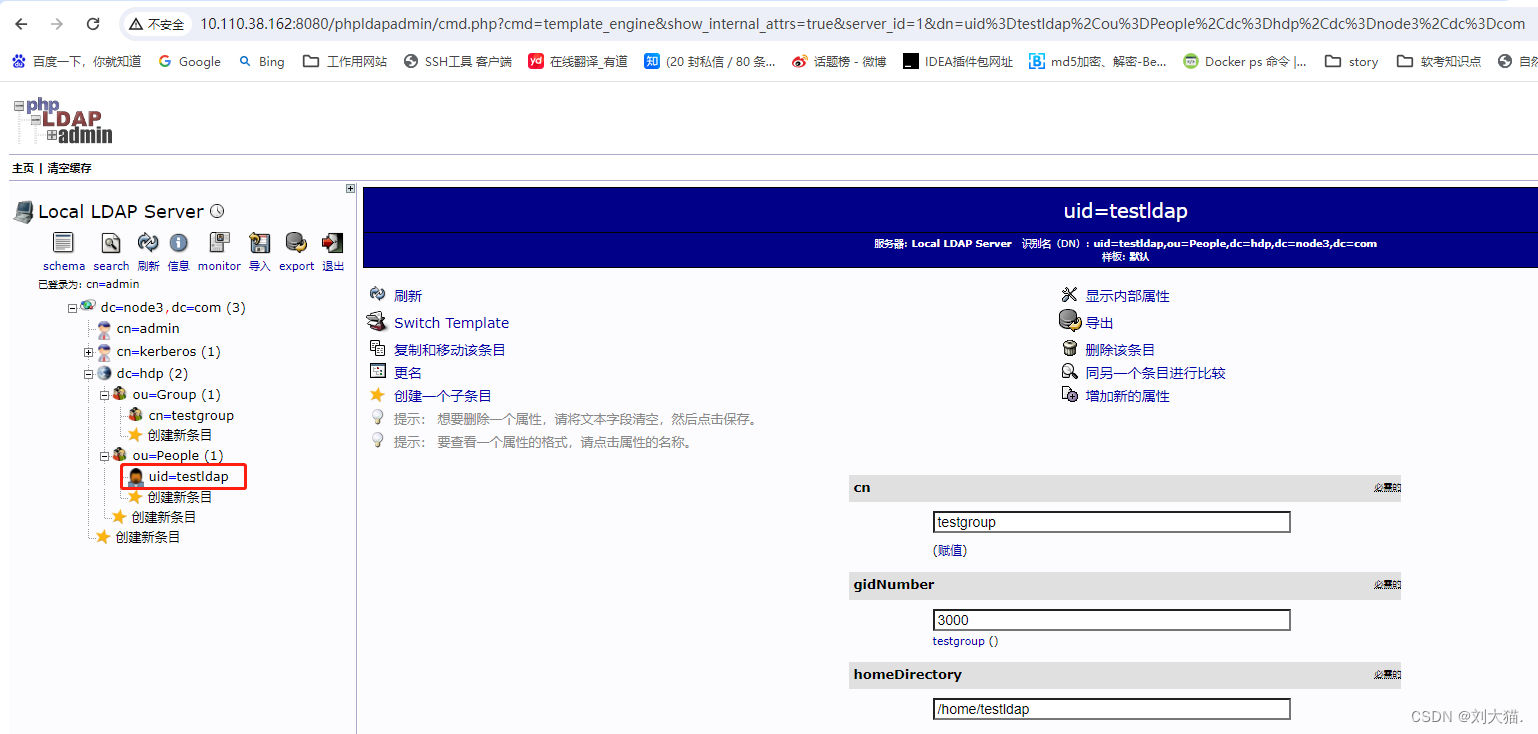Open the 信息 info icon

coord(179,243)
